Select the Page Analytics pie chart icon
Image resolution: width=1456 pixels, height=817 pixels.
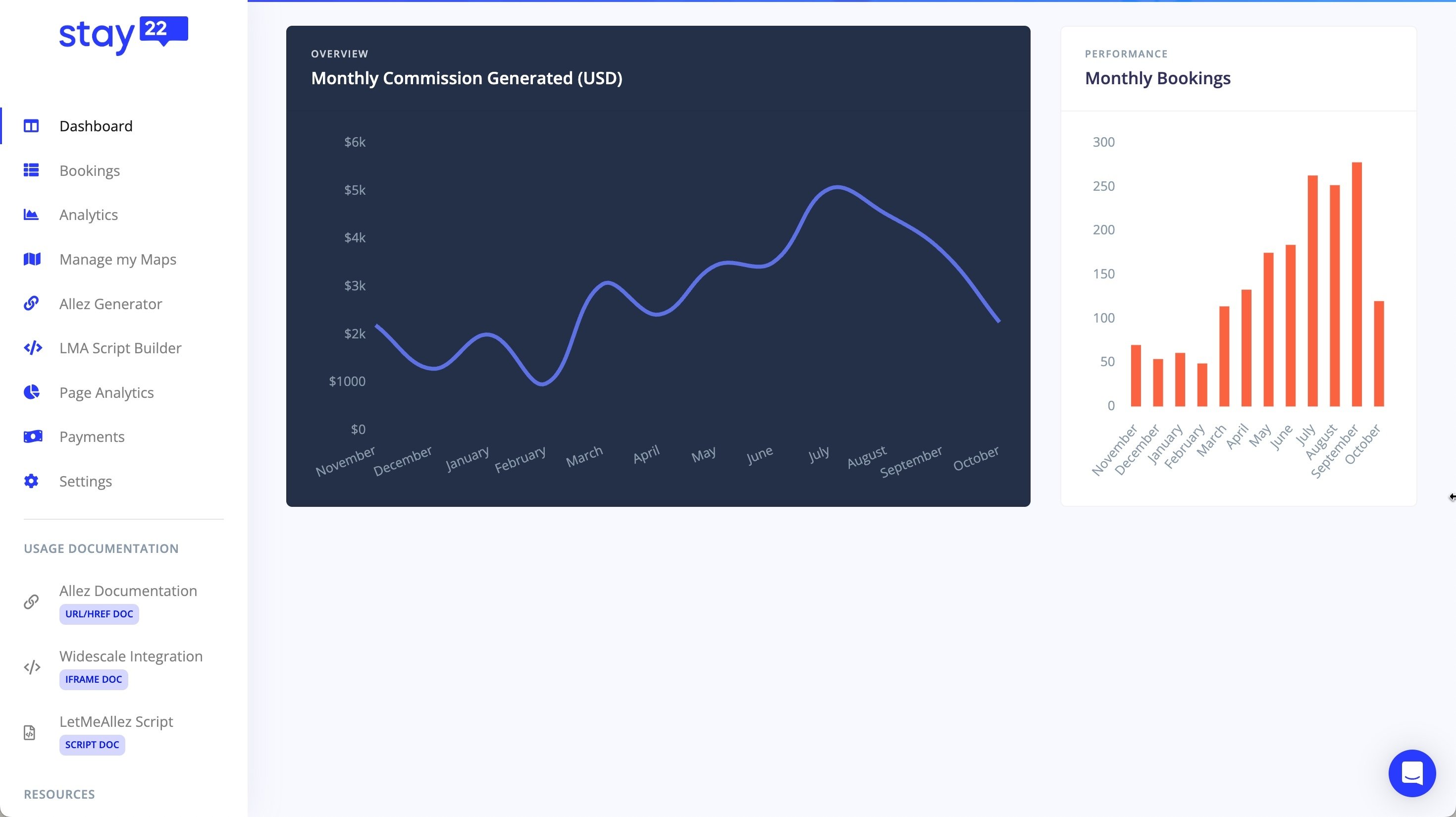click(31, 392)
